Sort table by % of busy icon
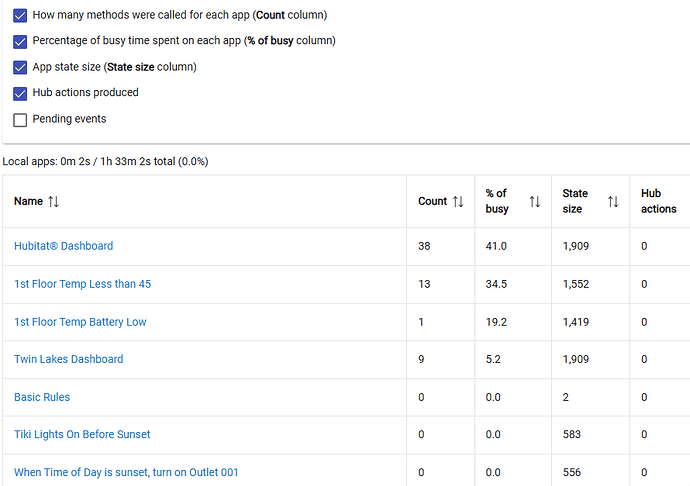Image resolution: width=690 pixels, height=486 pixels. pos(535,202)
